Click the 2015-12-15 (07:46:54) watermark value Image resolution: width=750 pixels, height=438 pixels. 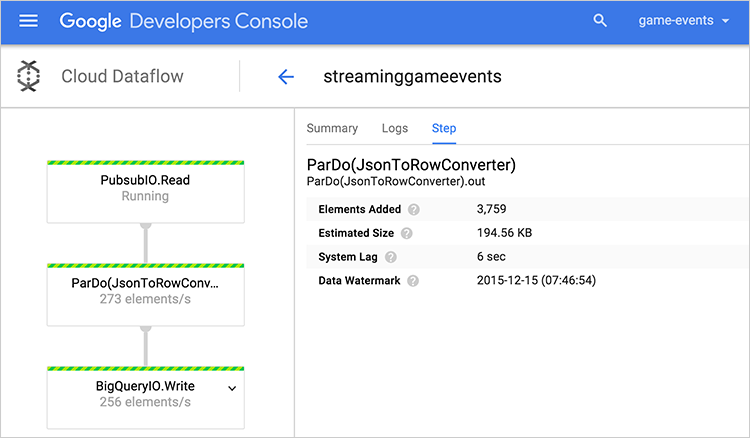click(x=536, y=280)
